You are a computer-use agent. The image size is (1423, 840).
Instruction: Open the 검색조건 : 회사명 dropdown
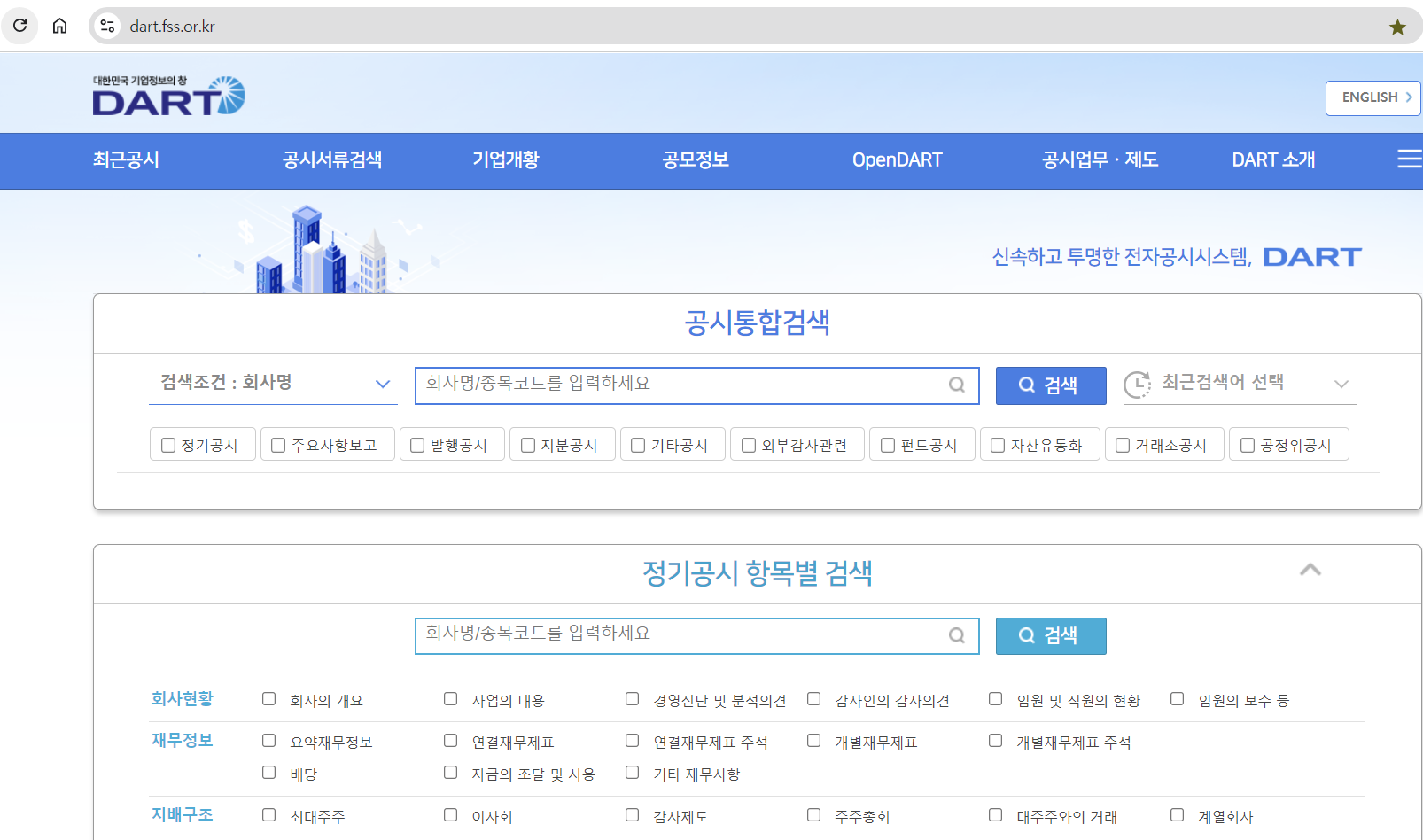coord(273,384)
